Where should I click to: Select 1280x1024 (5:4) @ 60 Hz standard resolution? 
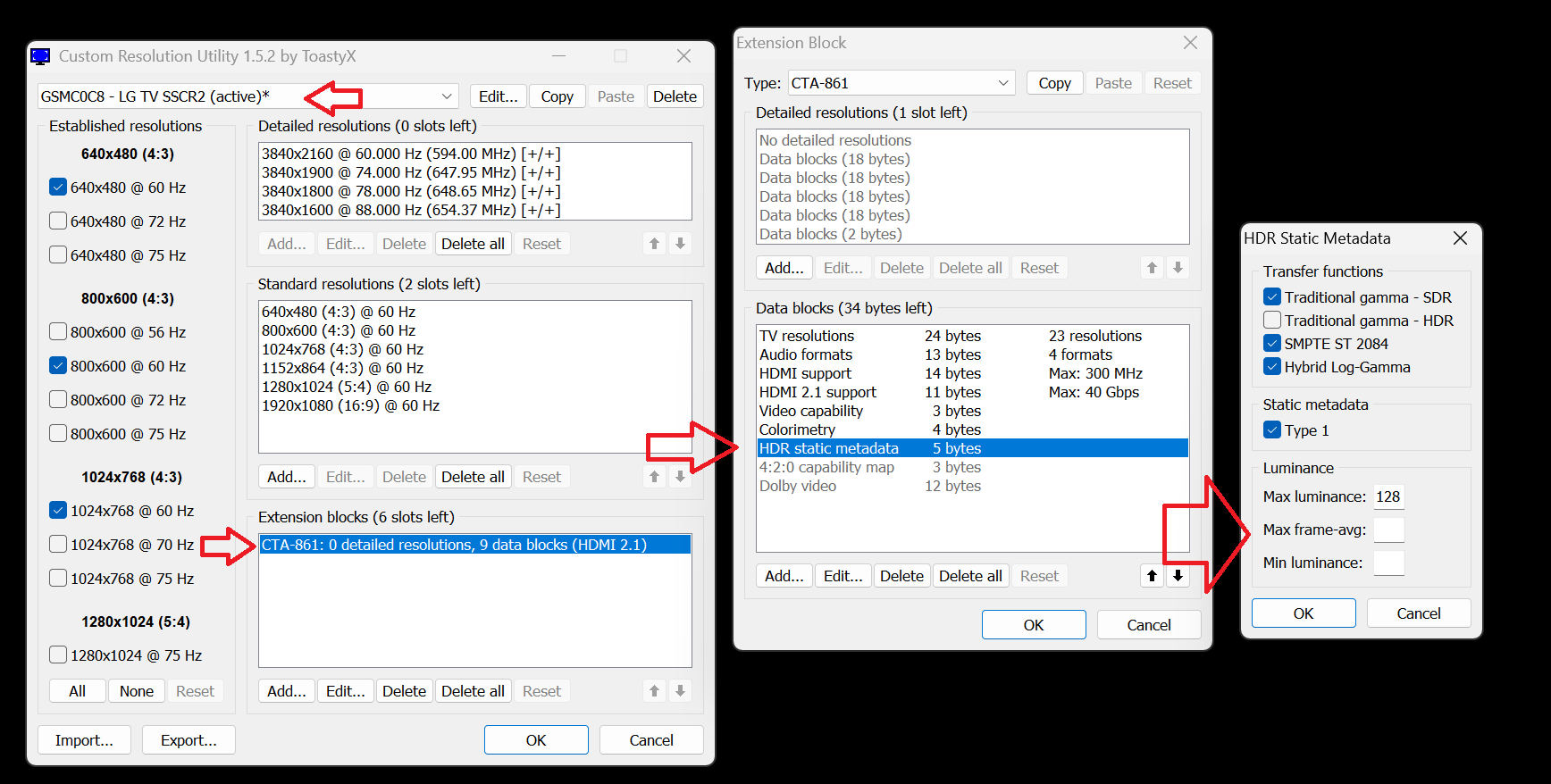pos(474,387)
